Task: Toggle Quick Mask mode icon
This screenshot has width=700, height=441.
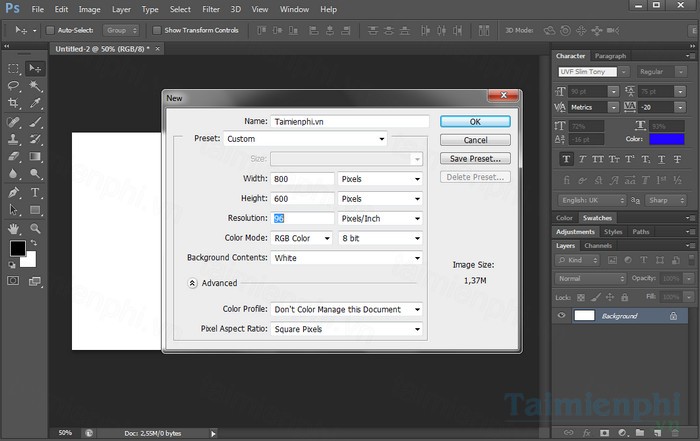Action: coord(13,281)
